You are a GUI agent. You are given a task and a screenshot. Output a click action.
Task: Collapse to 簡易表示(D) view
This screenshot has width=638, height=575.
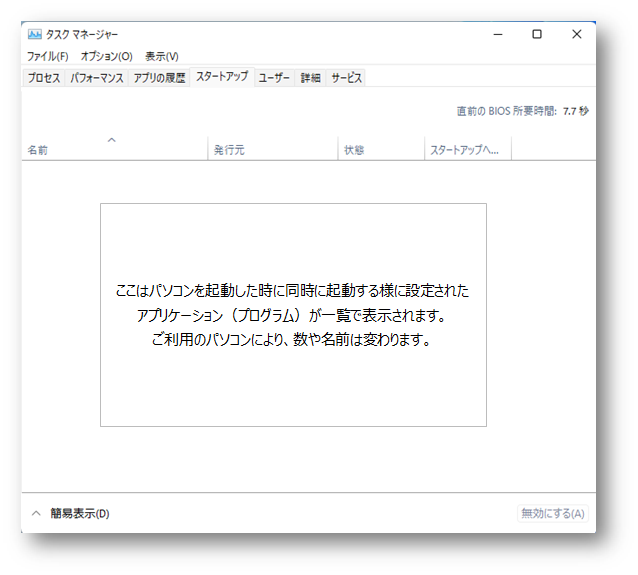pyautogui.click(x=71, y=514)
